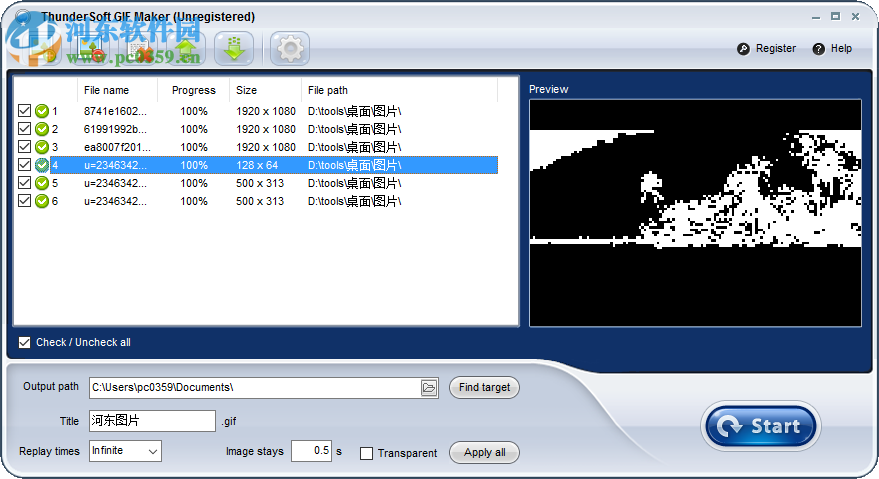Screen dimensions: 879x479
Task: Uncheck the checkbox for row 1
Action: point(24,110)
